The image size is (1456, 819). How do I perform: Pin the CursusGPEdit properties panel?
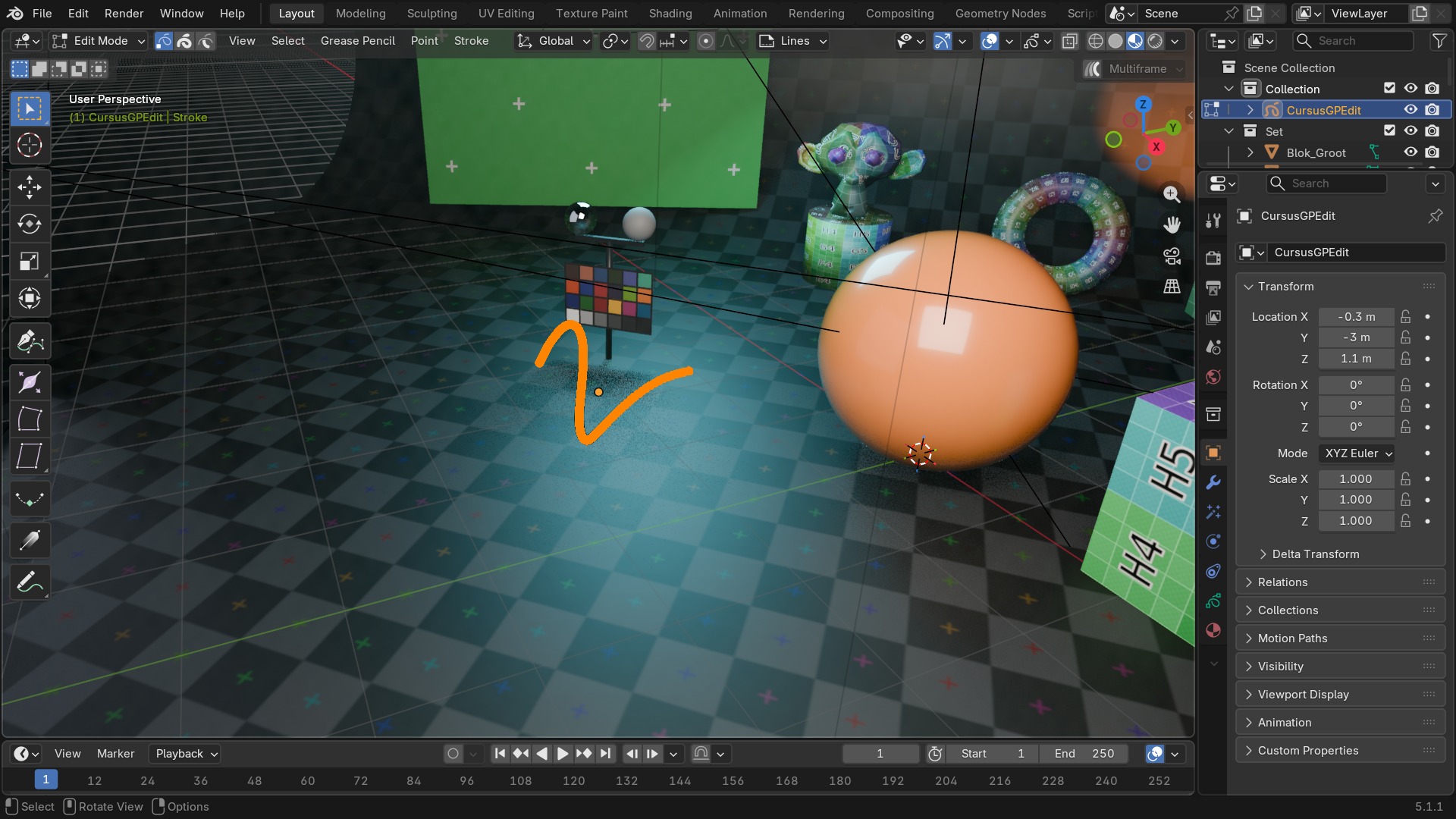(1435, 216)
